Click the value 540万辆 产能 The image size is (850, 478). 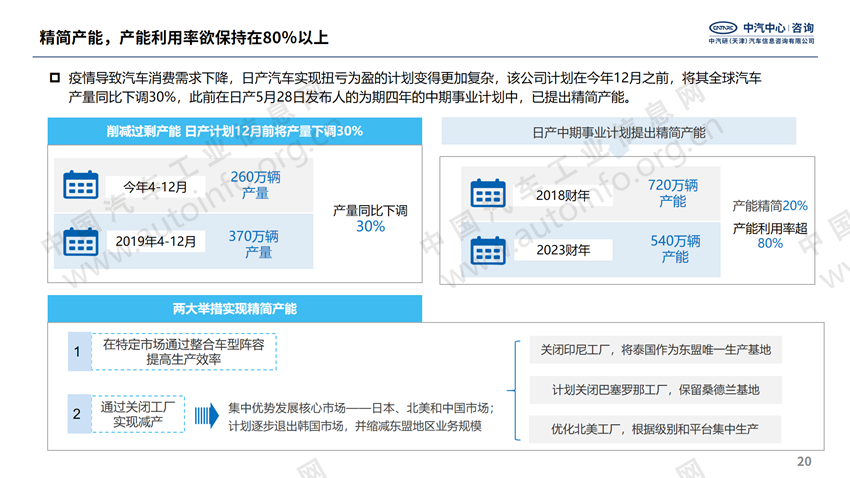point(675,248)
